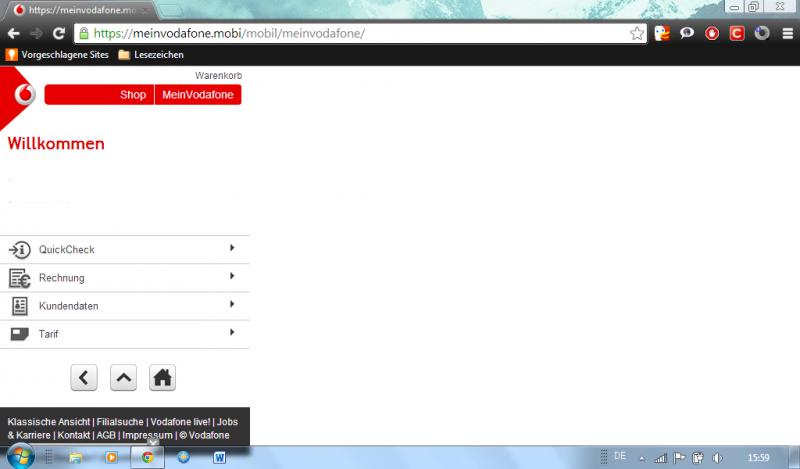Expand Tarif row arrow

point(232,332)
